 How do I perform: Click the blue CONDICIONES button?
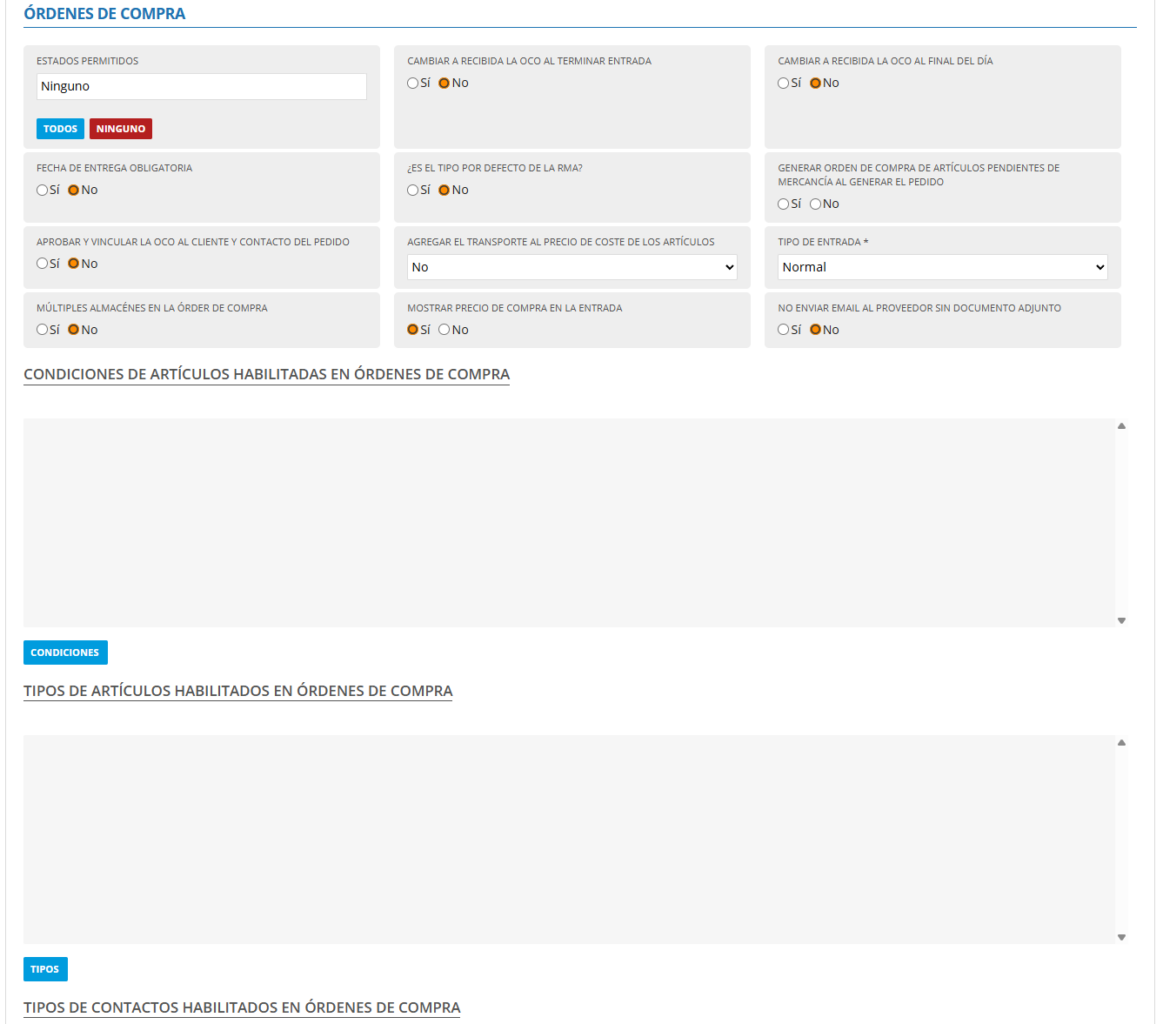(65, 653)
